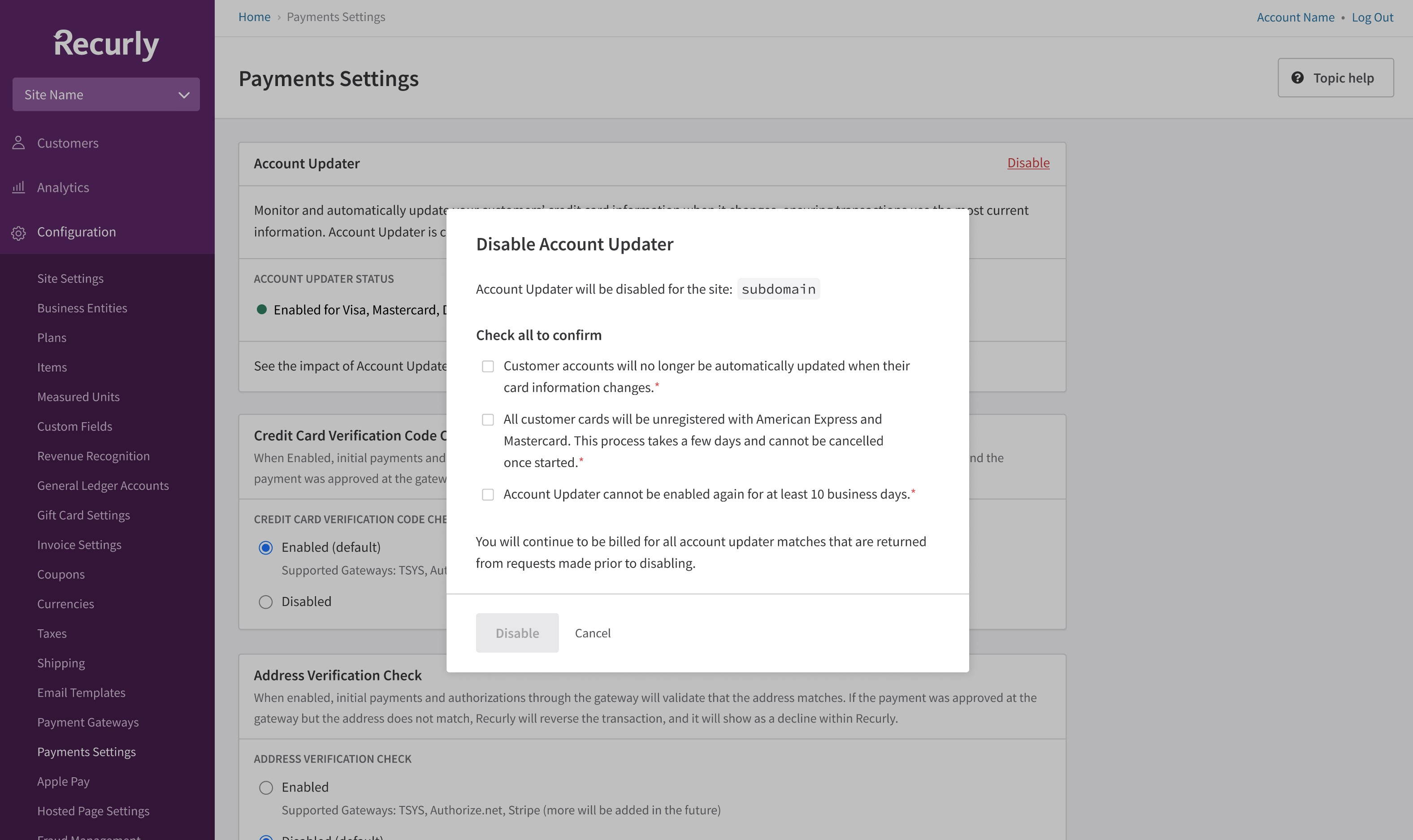
Task: Click the Log Out link
Action: (1372, 17)
